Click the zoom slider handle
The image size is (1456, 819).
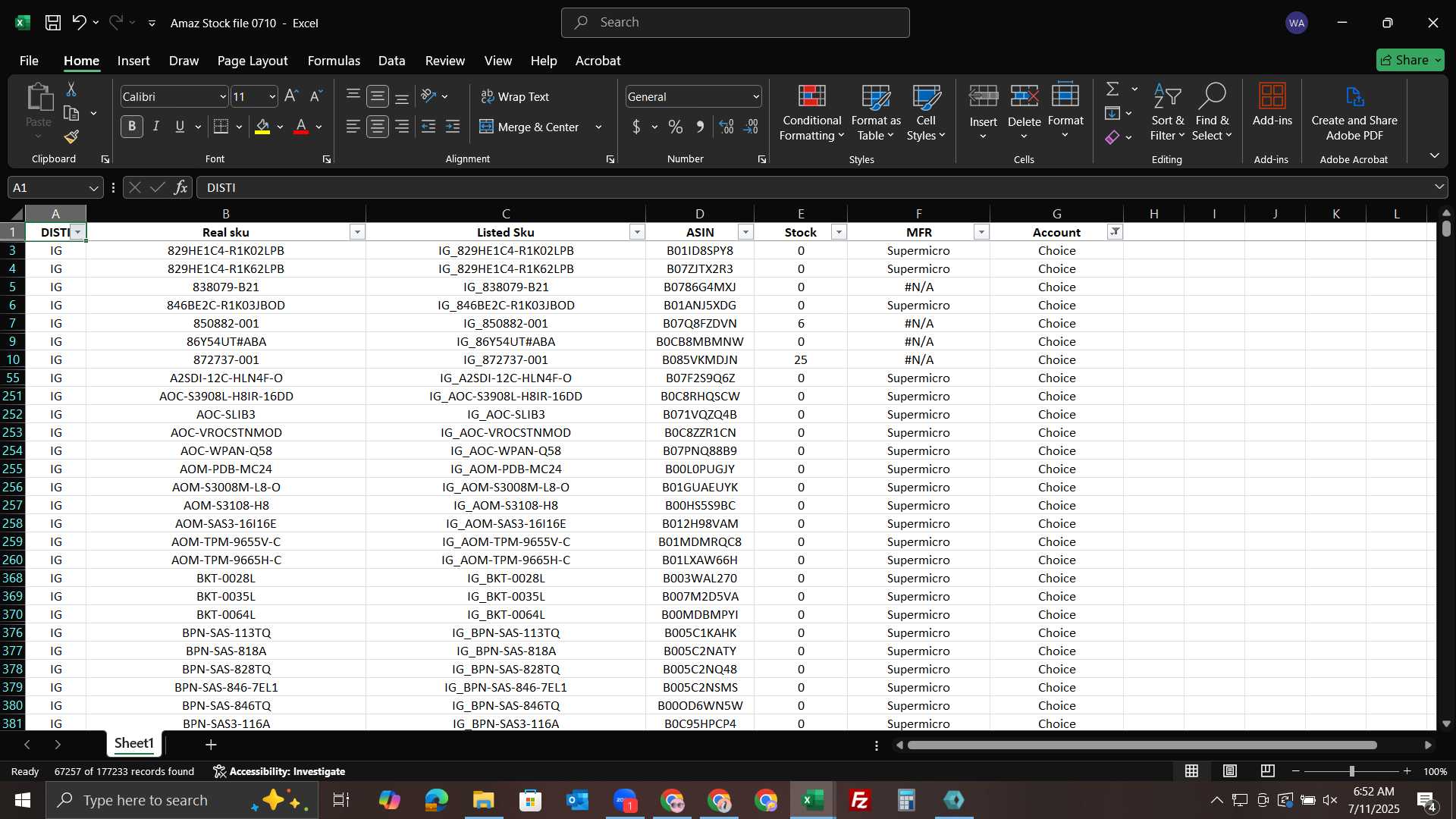[x=1351, y=771]
